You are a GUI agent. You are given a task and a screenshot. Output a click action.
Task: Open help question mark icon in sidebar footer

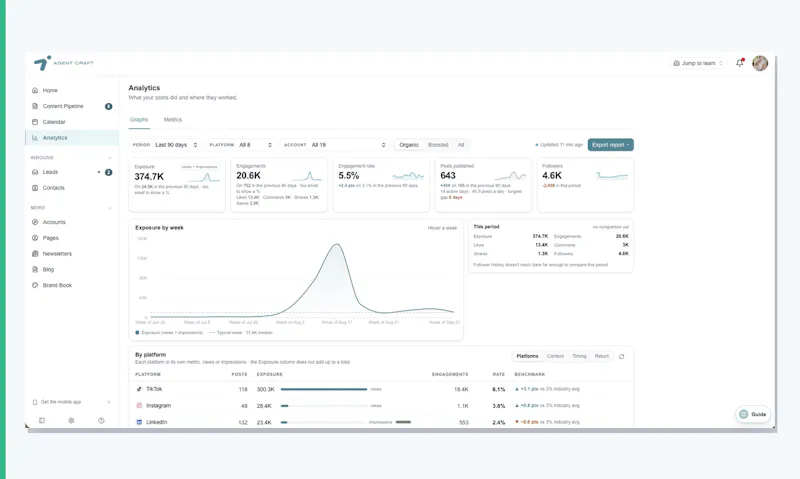[x=101, y=420]
